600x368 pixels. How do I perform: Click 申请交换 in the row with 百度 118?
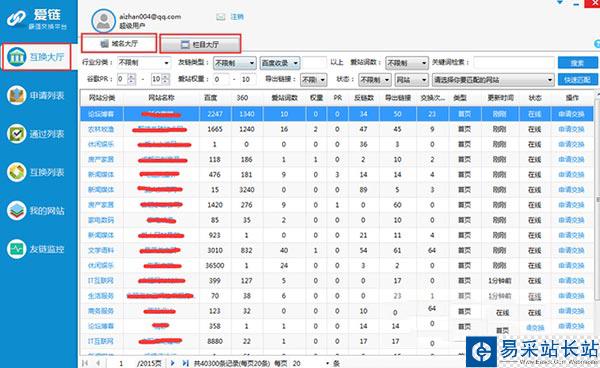tap(571, 160)
